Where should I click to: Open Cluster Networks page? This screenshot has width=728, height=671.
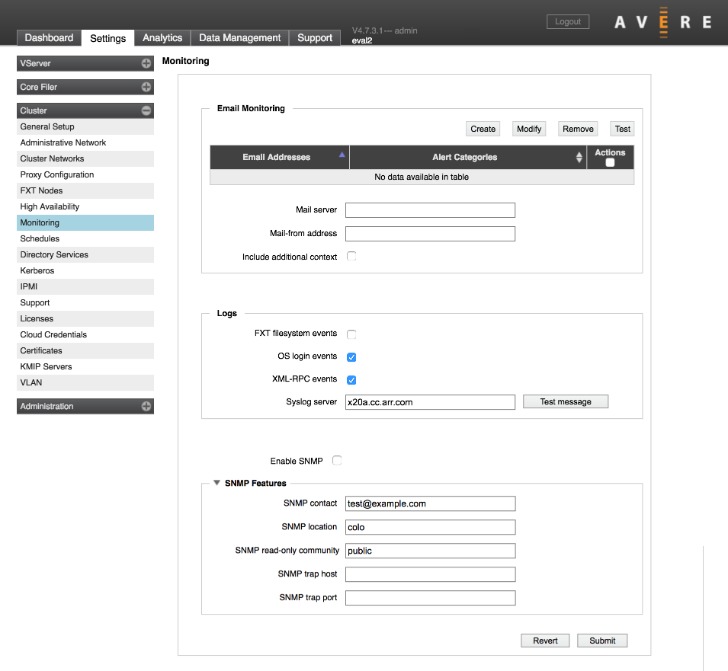point(85,159)
